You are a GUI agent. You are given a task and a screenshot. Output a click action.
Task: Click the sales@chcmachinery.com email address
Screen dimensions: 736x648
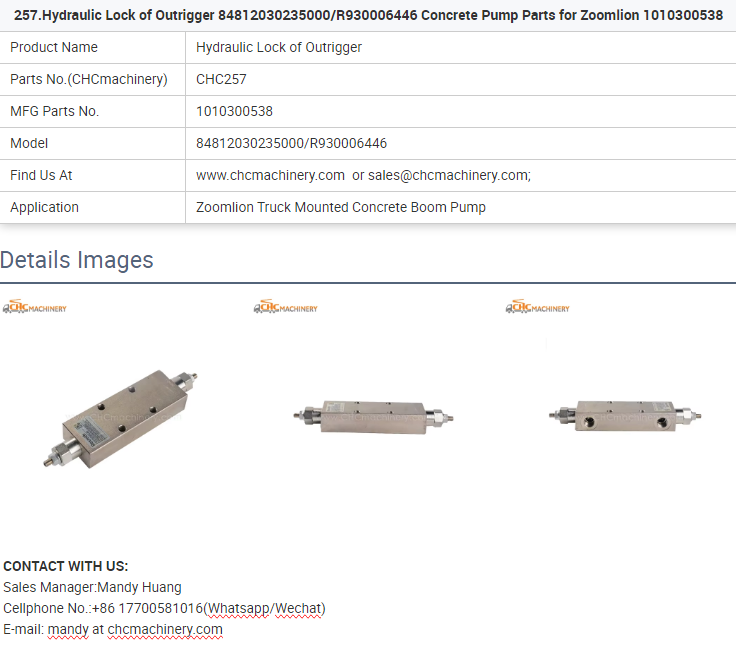[448, 175]
